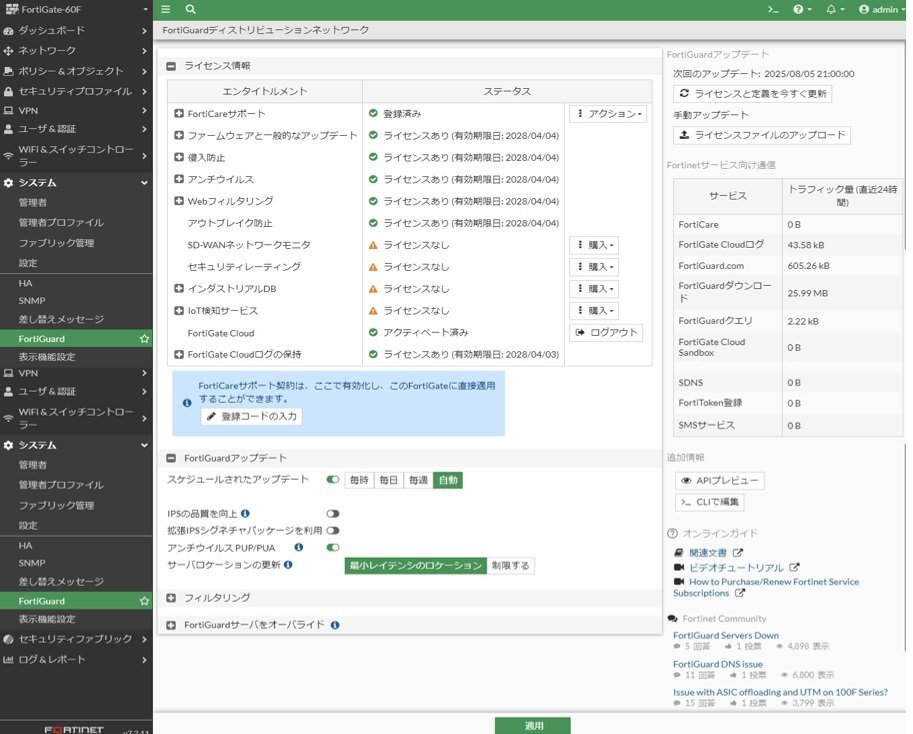Click ライセンスと定義を今すぐ更新 button
This screenshot has width=913, height=734.
[752, 93]
